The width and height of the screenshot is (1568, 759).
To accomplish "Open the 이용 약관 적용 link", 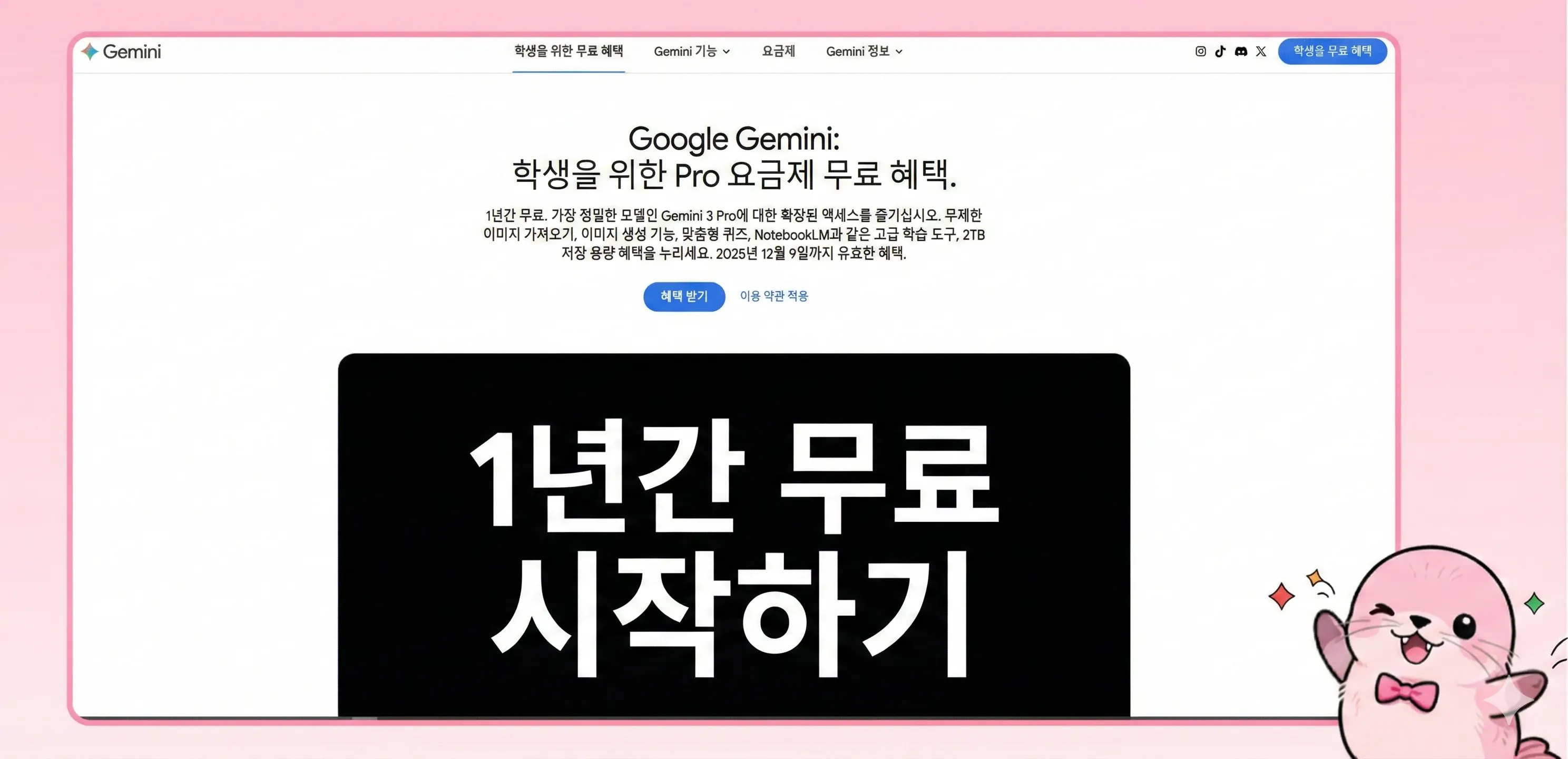I will coord(773,297).
